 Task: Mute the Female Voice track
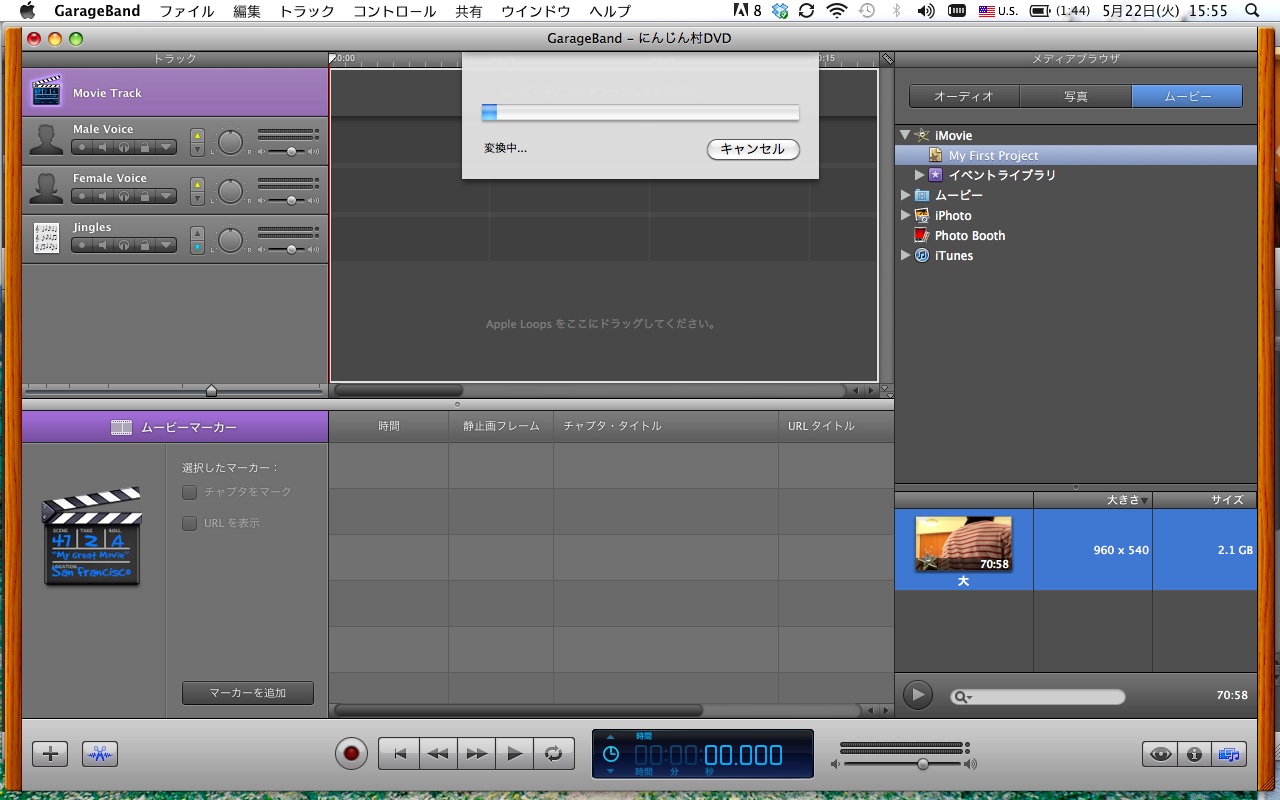[x=103, y=196]
